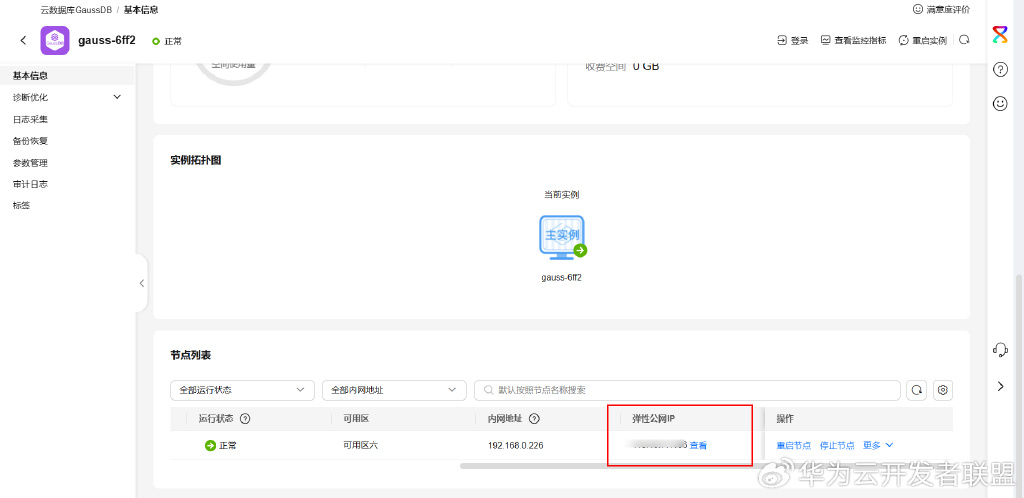This screenshot has width=1024, height=498.
Task: Open 全部运行状态 dropdown filter
Action: point(242,390)
